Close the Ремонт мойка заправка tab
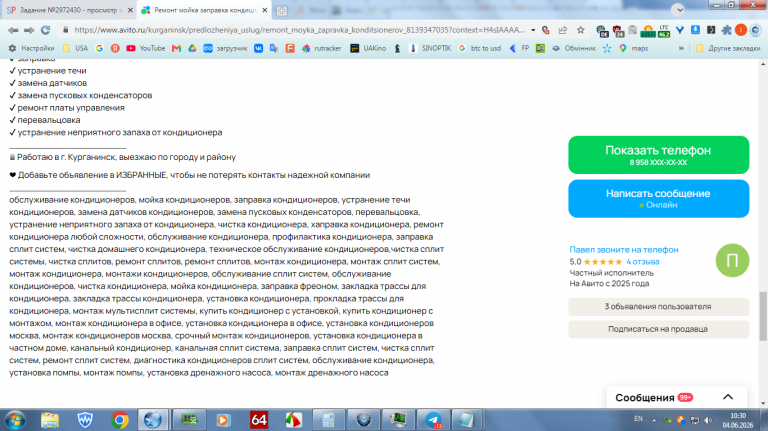Image resolution: width=768 pixels, height=431 pixels. (x=265, y=10)
